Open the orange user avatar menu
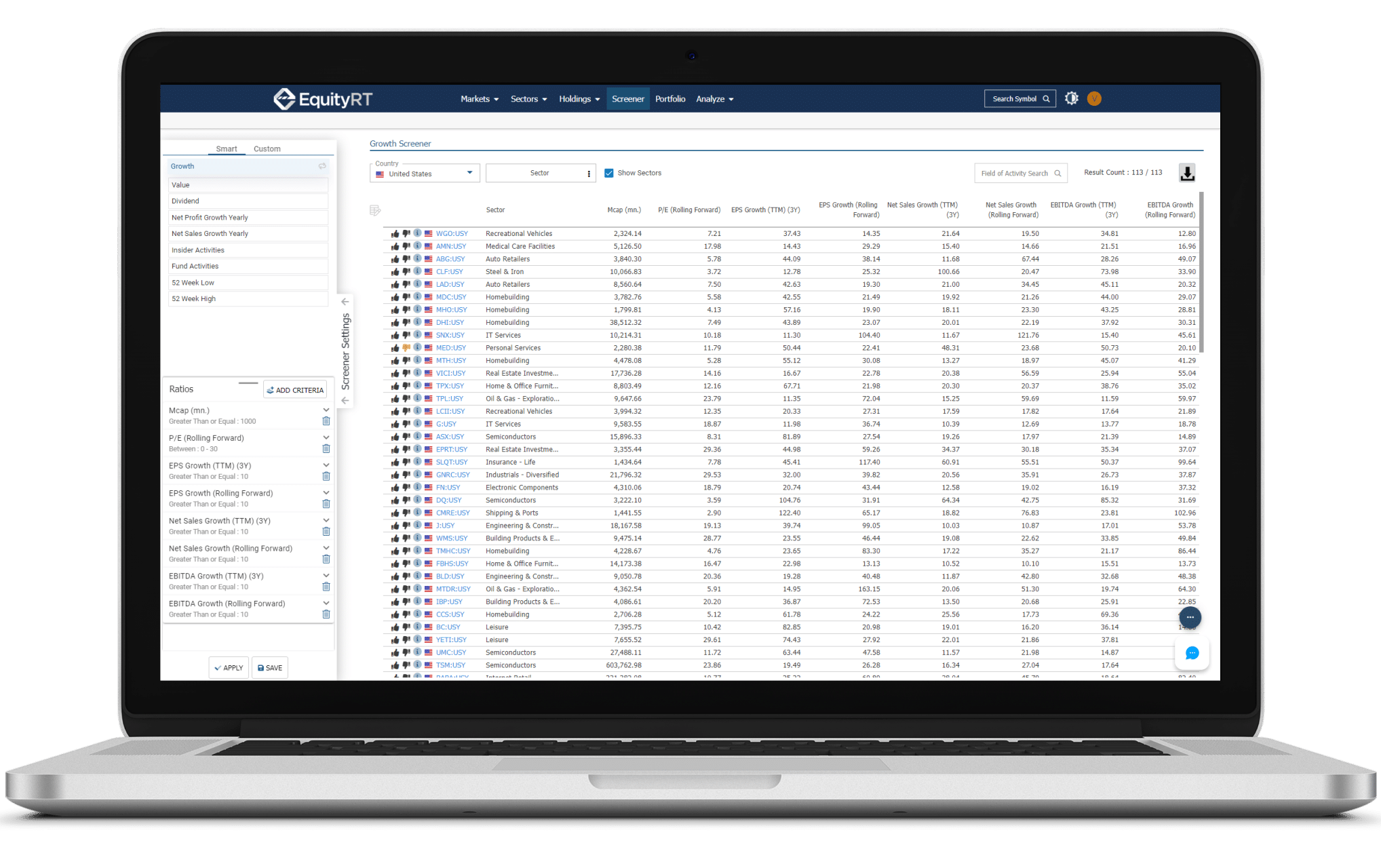The height and width of the screenshot is (868, 1381). (x=1094, y=98)
